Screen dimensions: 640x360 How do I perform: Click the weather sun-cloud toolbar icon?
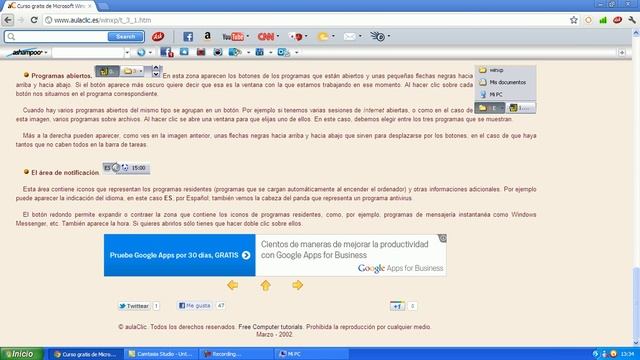(x=323, y=37)
